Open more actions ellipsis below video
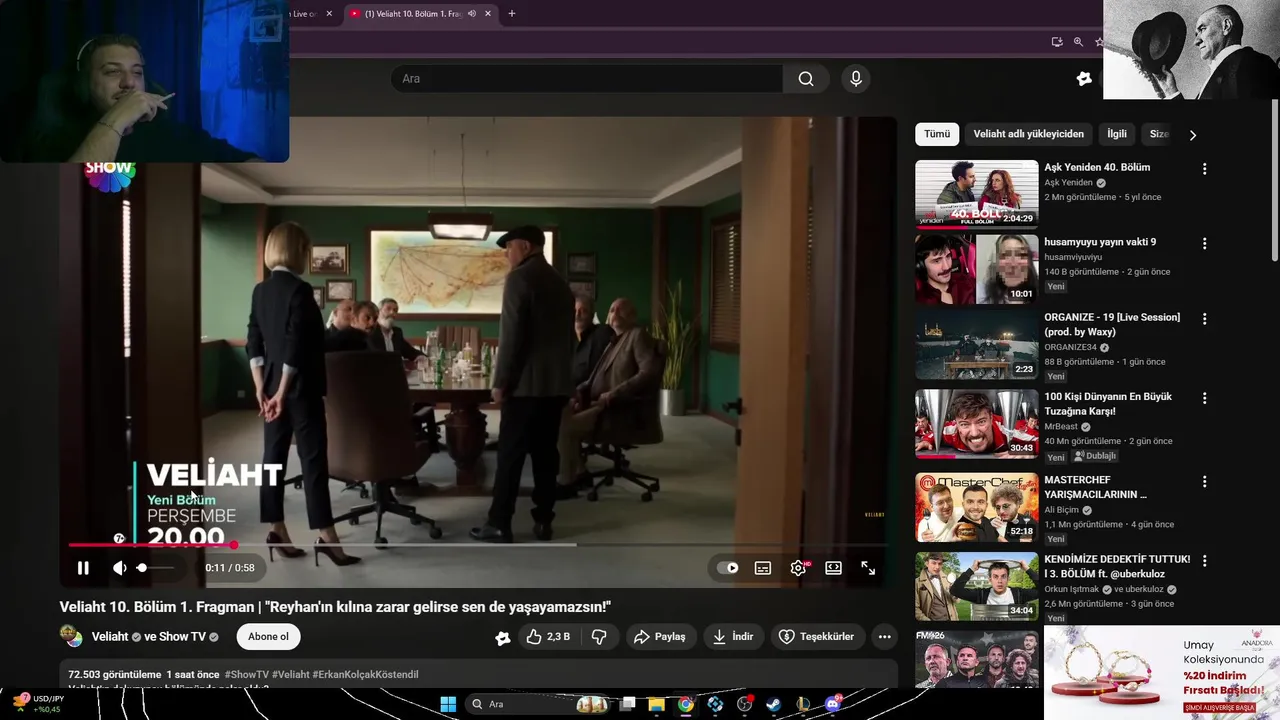This screenshot has height=720, width=1280. point(884,637)
